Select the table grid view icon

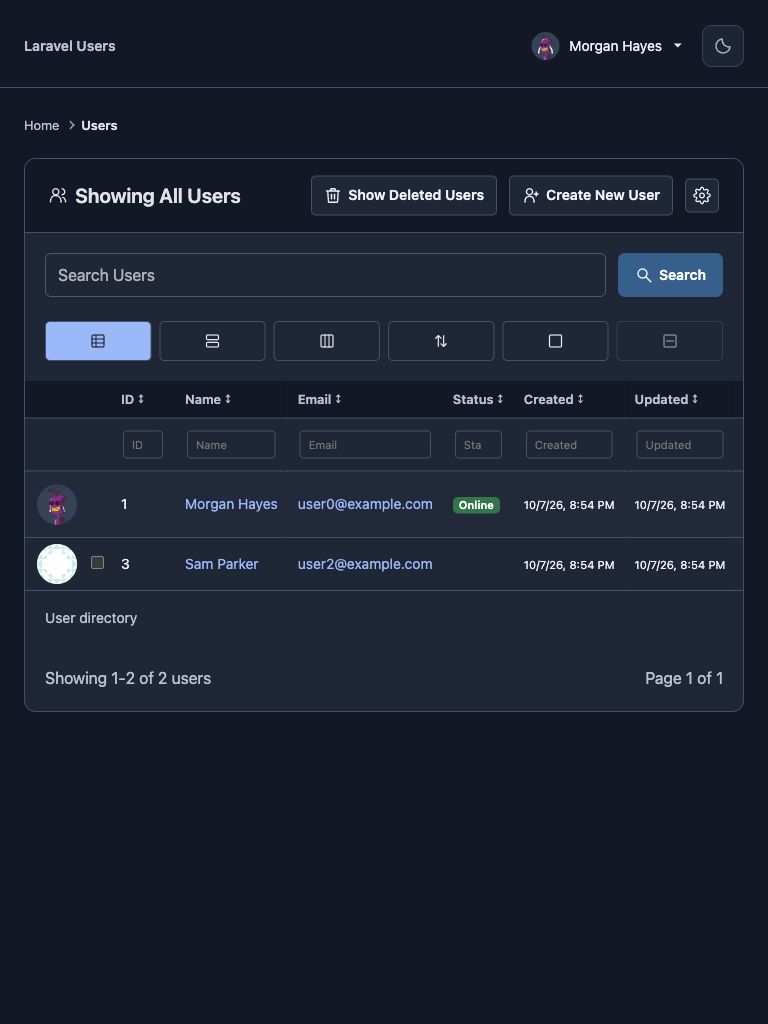tap(98, 341)
